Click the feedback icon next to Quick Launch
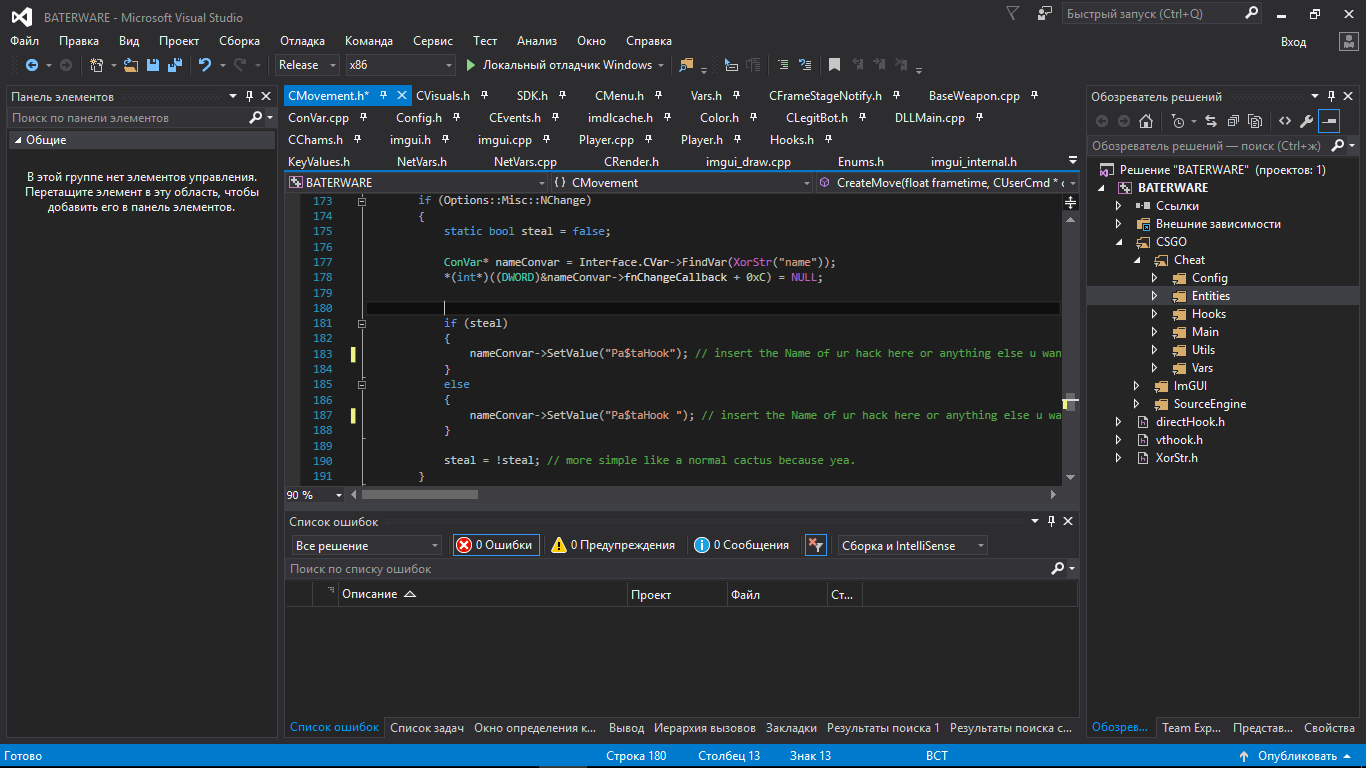Screen dimensions: 1366x768 coord(1045,14)
